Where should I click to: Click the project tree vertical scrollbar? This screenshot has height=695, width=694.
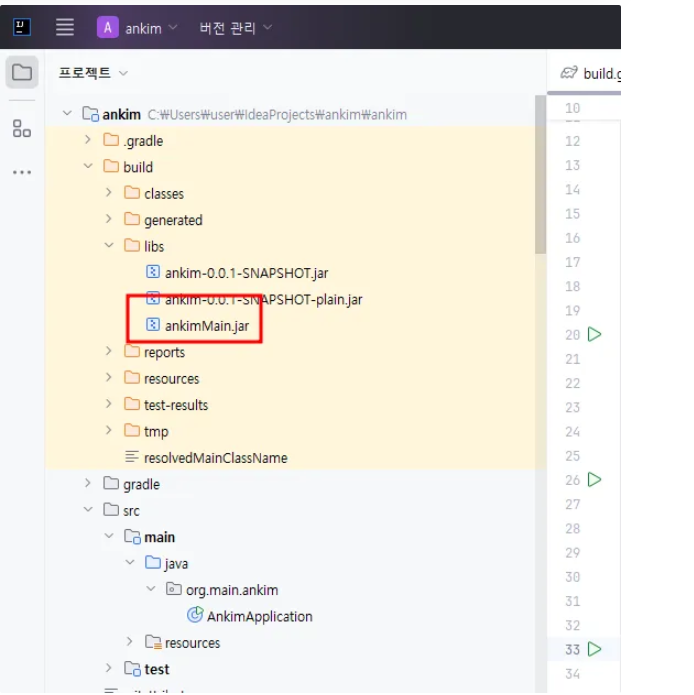pyautogui.click(x=540, y=174)
